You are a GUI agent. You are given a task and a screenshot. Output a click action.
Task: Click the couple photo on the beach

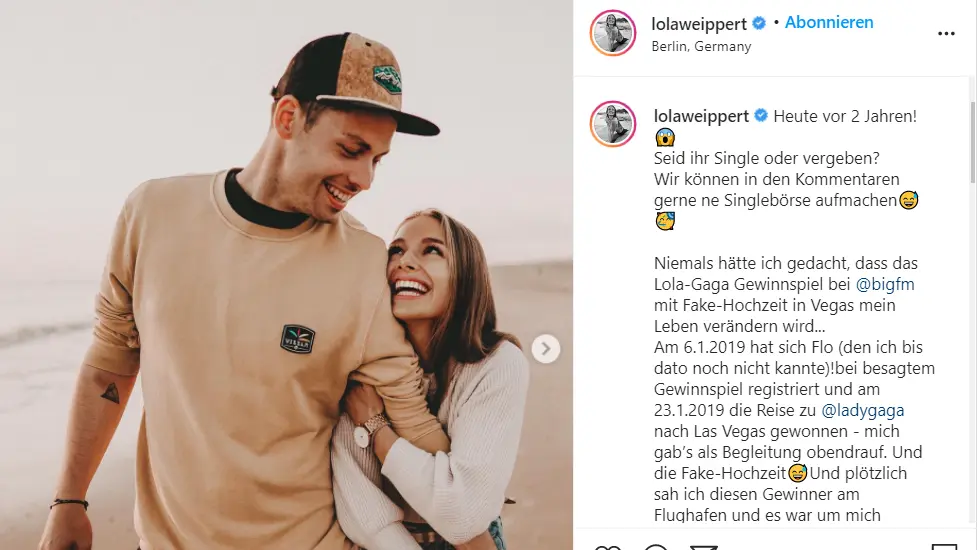pos(286,275)
